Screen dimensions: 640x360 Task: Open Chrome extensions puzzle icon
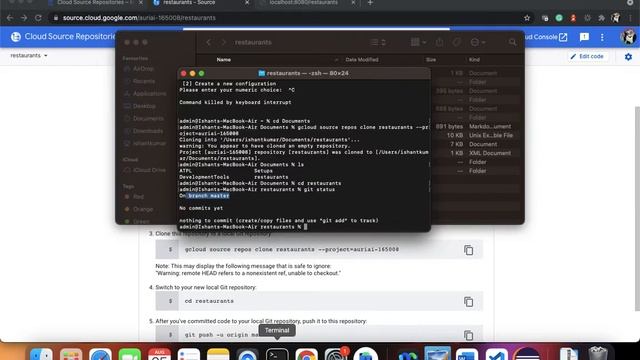[601, 18]
